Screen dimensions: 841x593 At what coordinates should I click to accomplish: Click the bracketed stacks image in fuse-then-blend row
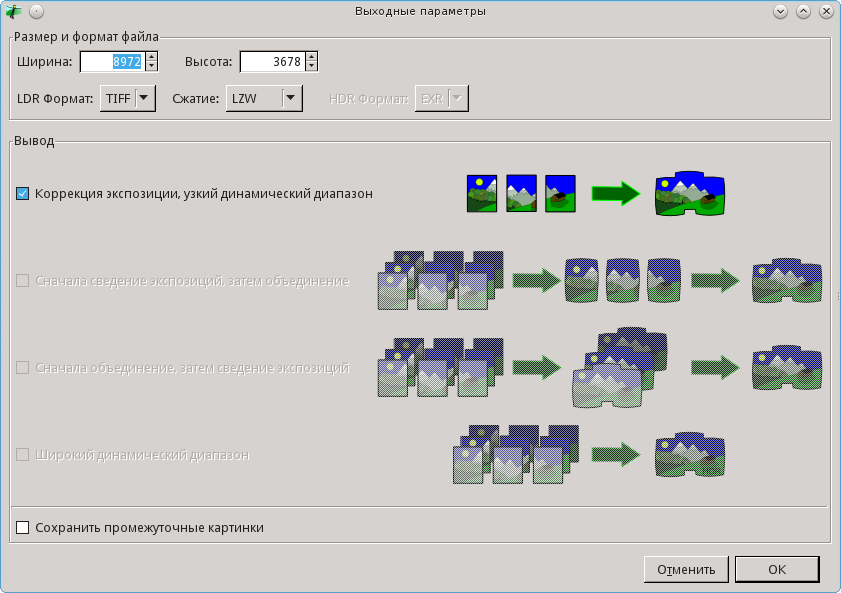tap(440, 280)
